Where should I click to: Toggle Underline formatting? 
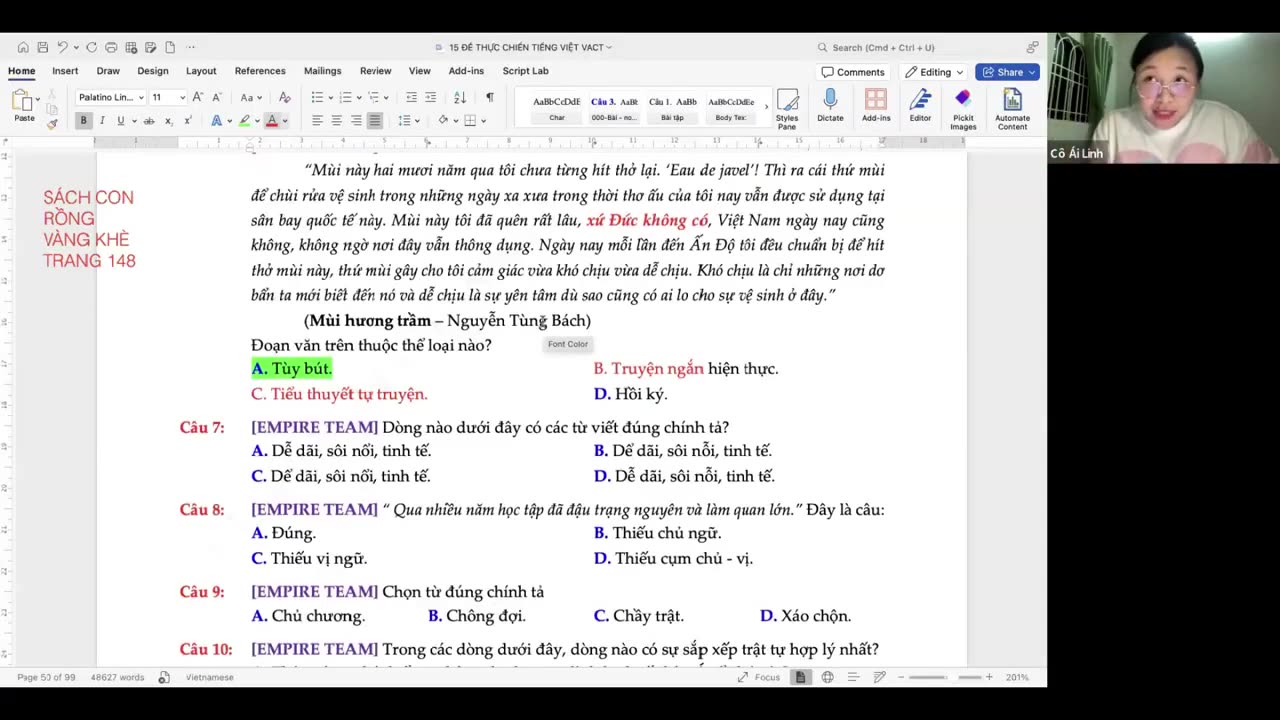[x=120, y=120]
